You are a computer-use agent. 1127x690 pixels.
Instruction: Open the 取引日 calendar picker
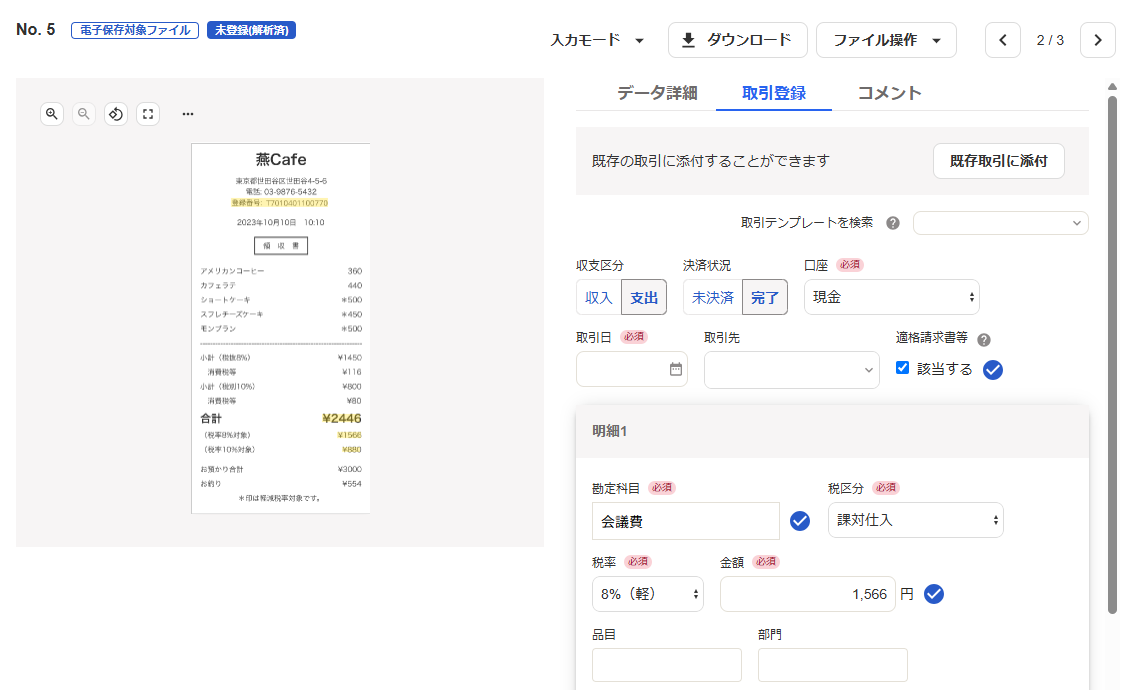(676, 369)
